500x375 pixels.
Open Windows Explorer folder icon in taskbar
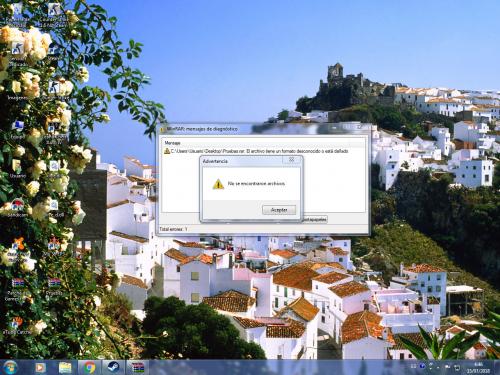pyautogui.click(x=65, y=367)
